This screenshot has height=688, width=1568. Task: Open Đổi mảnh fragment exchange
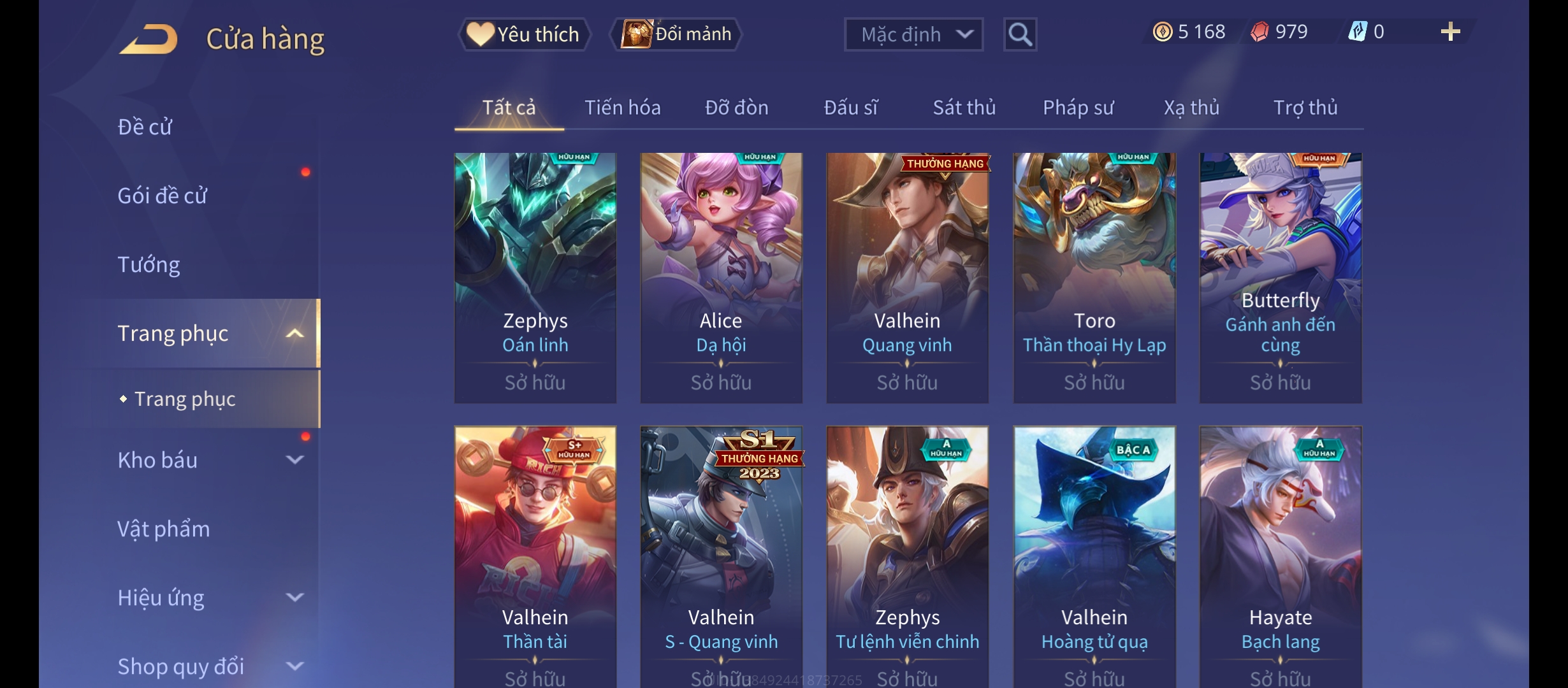click(x=677, y=34)
